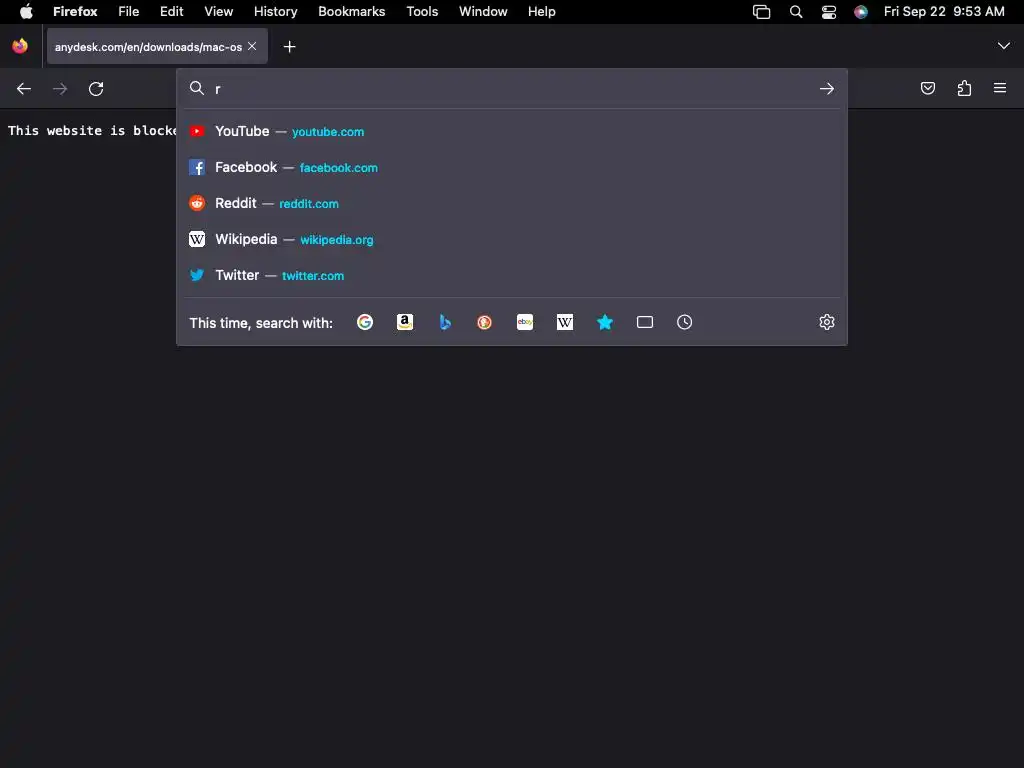Select the YouTube suggestion
This screenshot has height=768, width=1024.
(512, 131)
